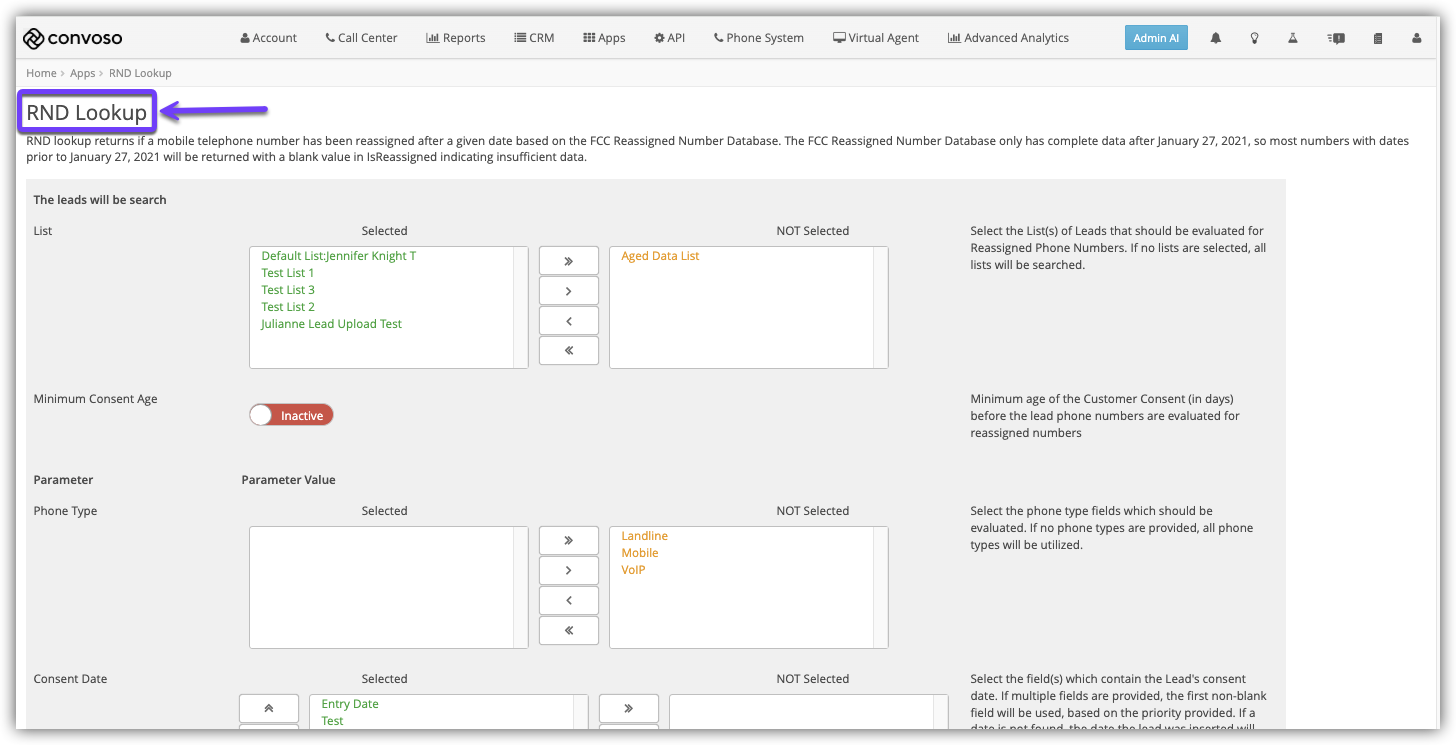Open the notifications bell icon
The height and width of the screenshot is (745, 1456).
pyautogui.click(x=1216, y=38)
